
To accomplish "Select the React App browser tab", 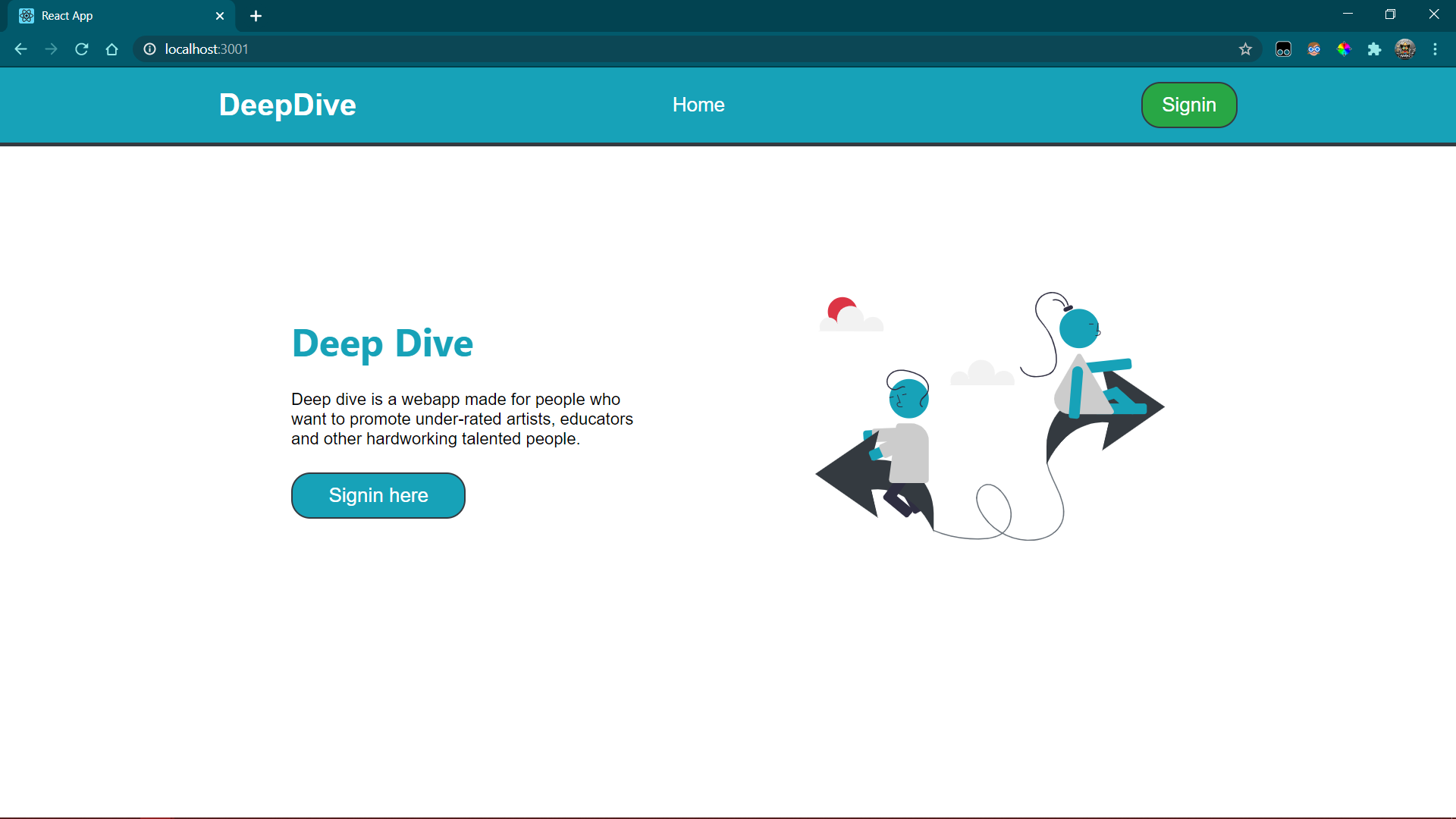I will coord(114,16).
